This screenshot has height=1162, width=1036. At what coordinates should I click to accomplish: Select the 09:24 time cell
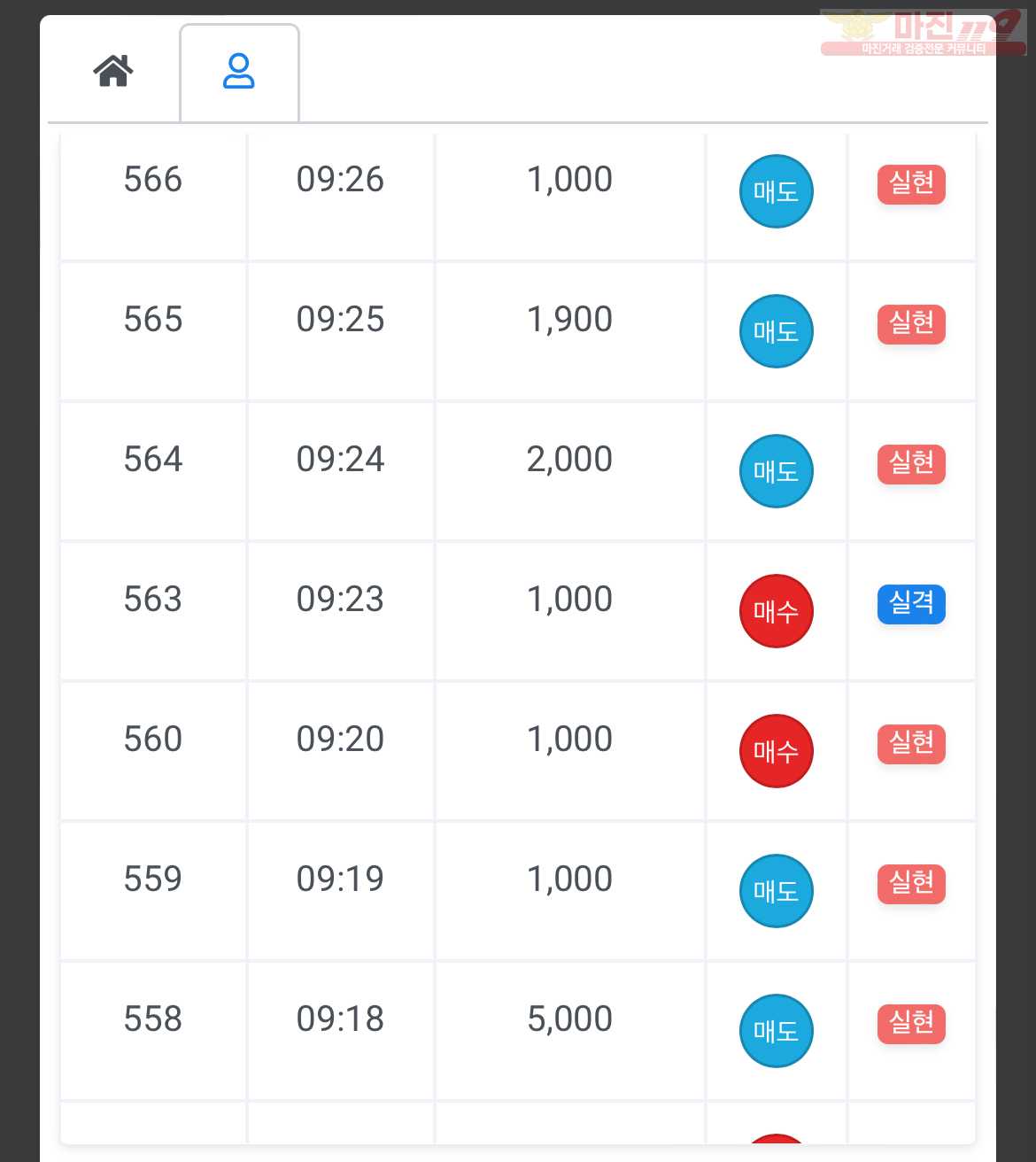341,471
